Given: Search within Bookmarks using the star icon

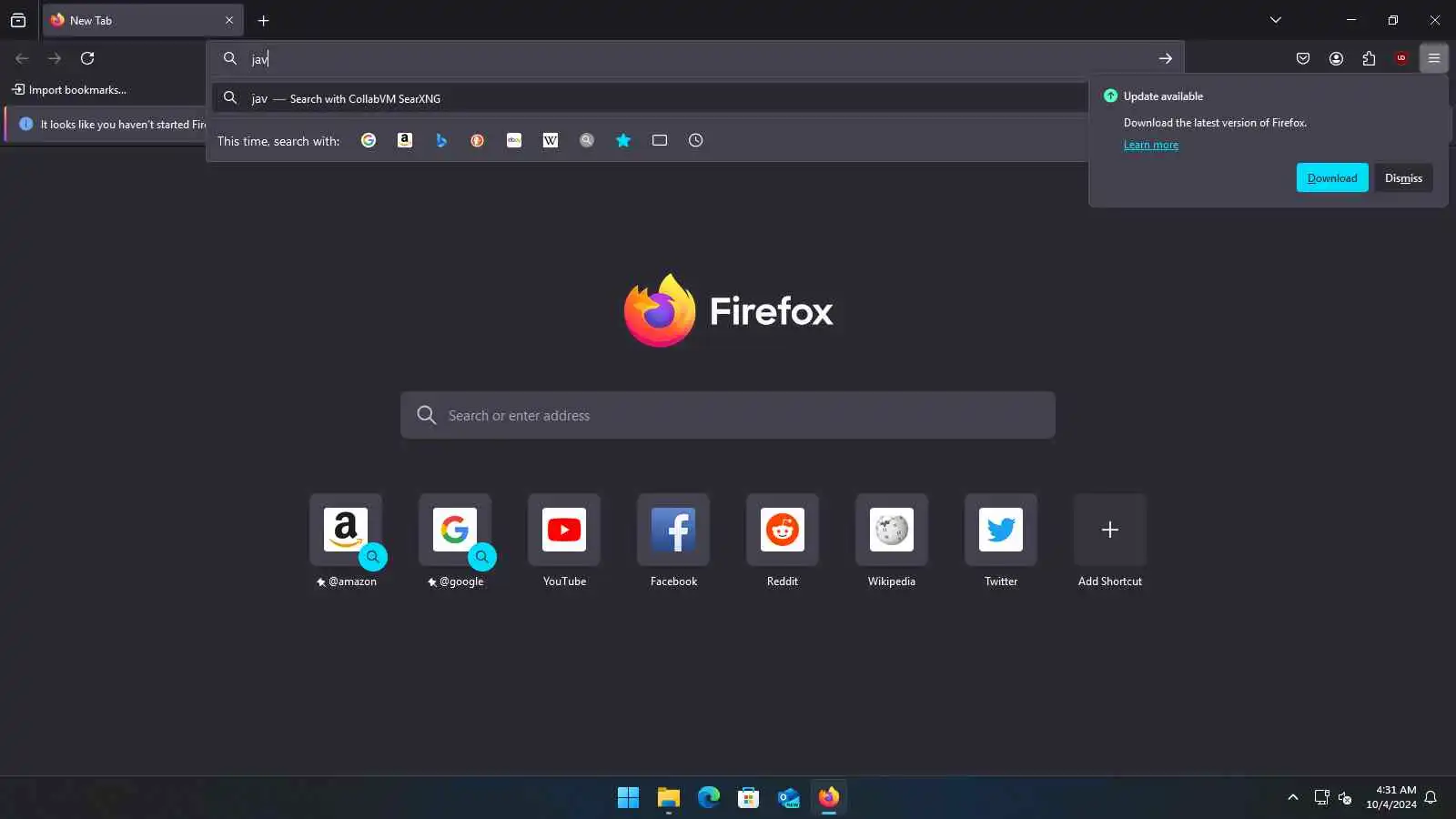Looking at the screenshot, I should click(623, 140).
